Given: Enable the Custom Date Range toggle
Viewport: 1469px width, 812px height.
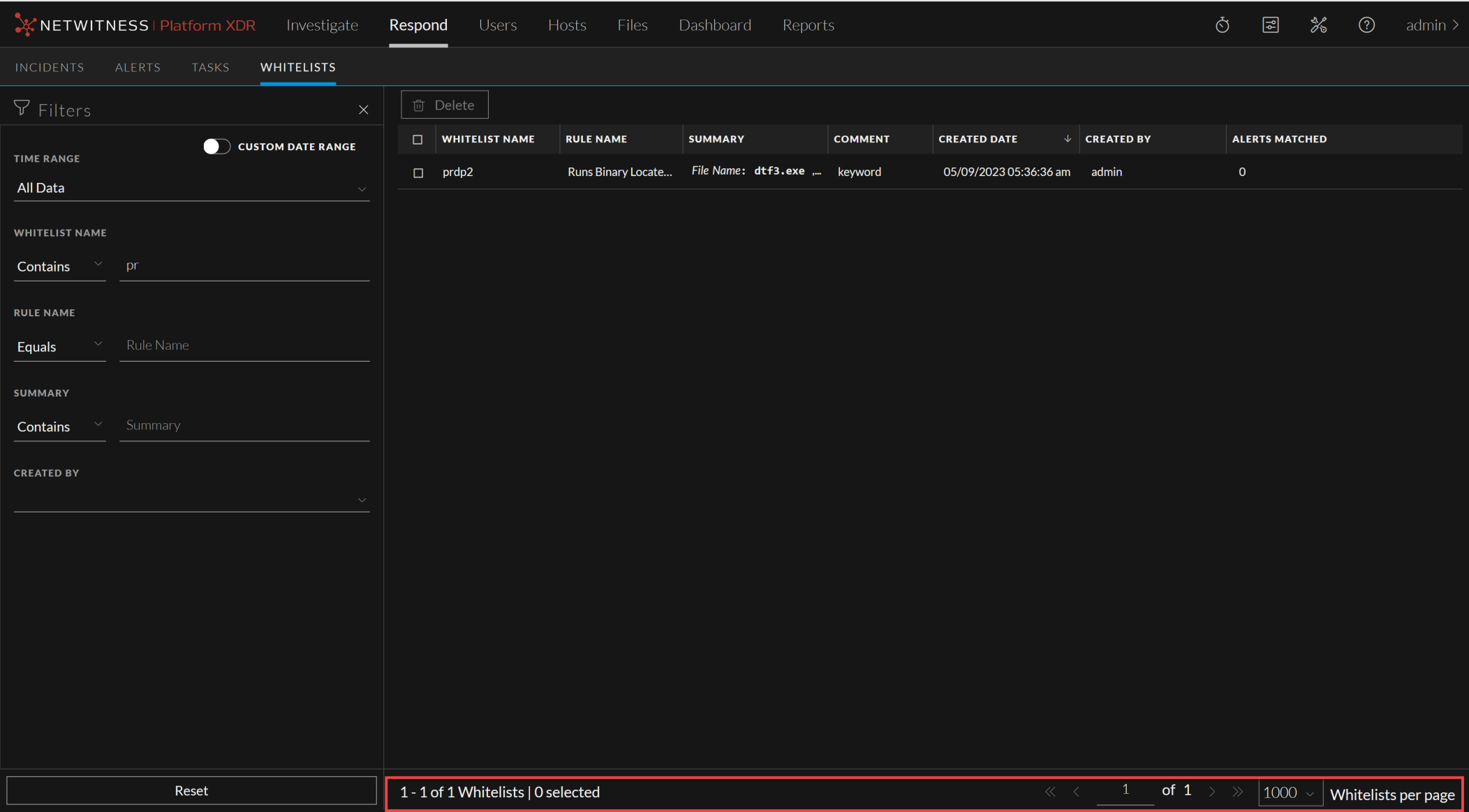Looking at the screenshot, I should (216, 146).
